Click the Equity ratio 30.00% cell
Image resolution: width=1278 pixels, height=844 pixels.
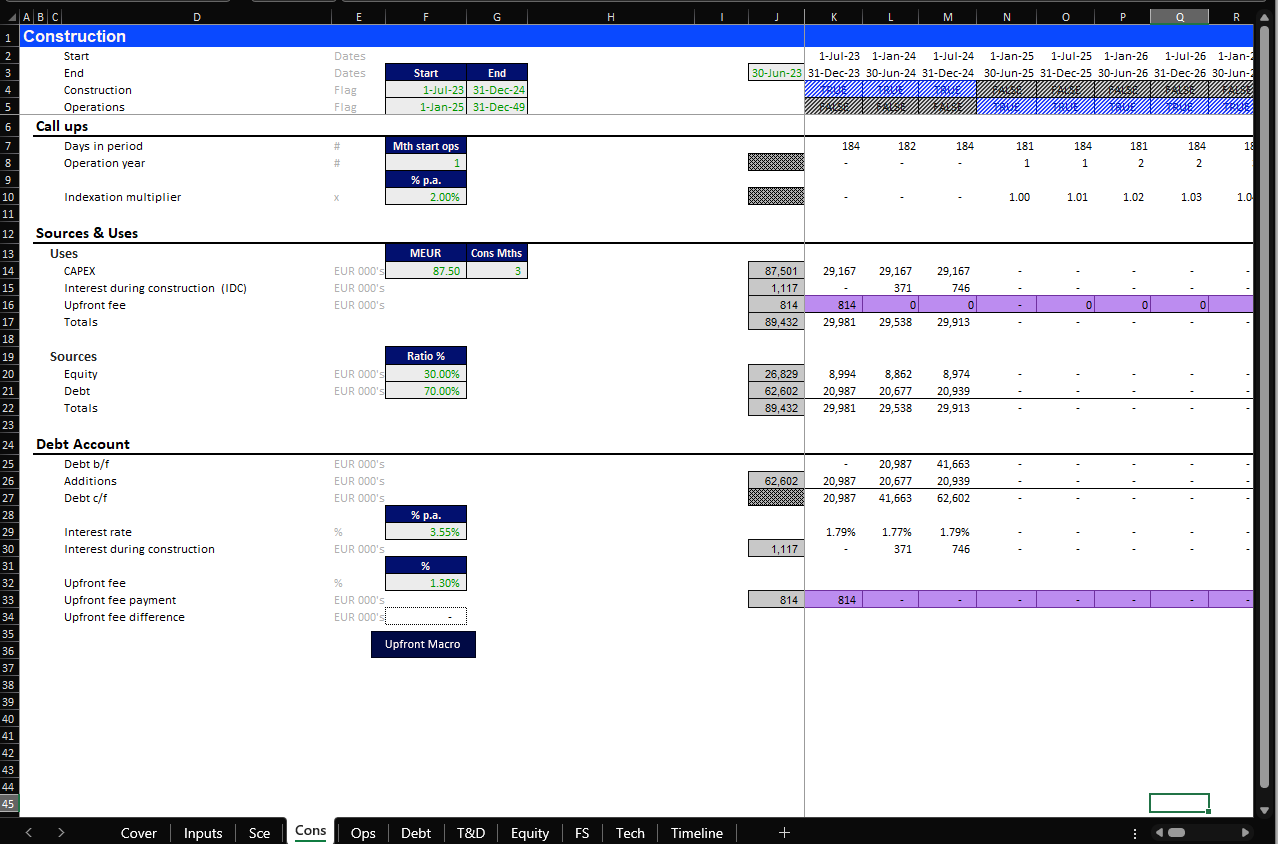point(425,374)
